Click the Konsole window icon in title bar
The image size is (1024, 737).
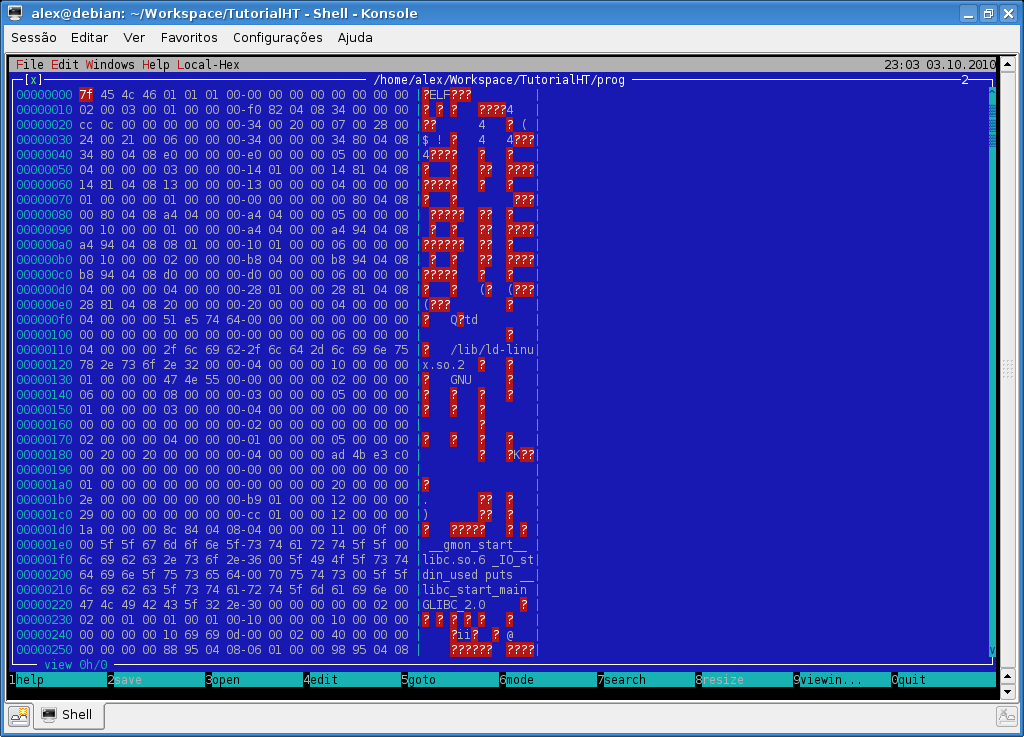[x=15, y=14]
